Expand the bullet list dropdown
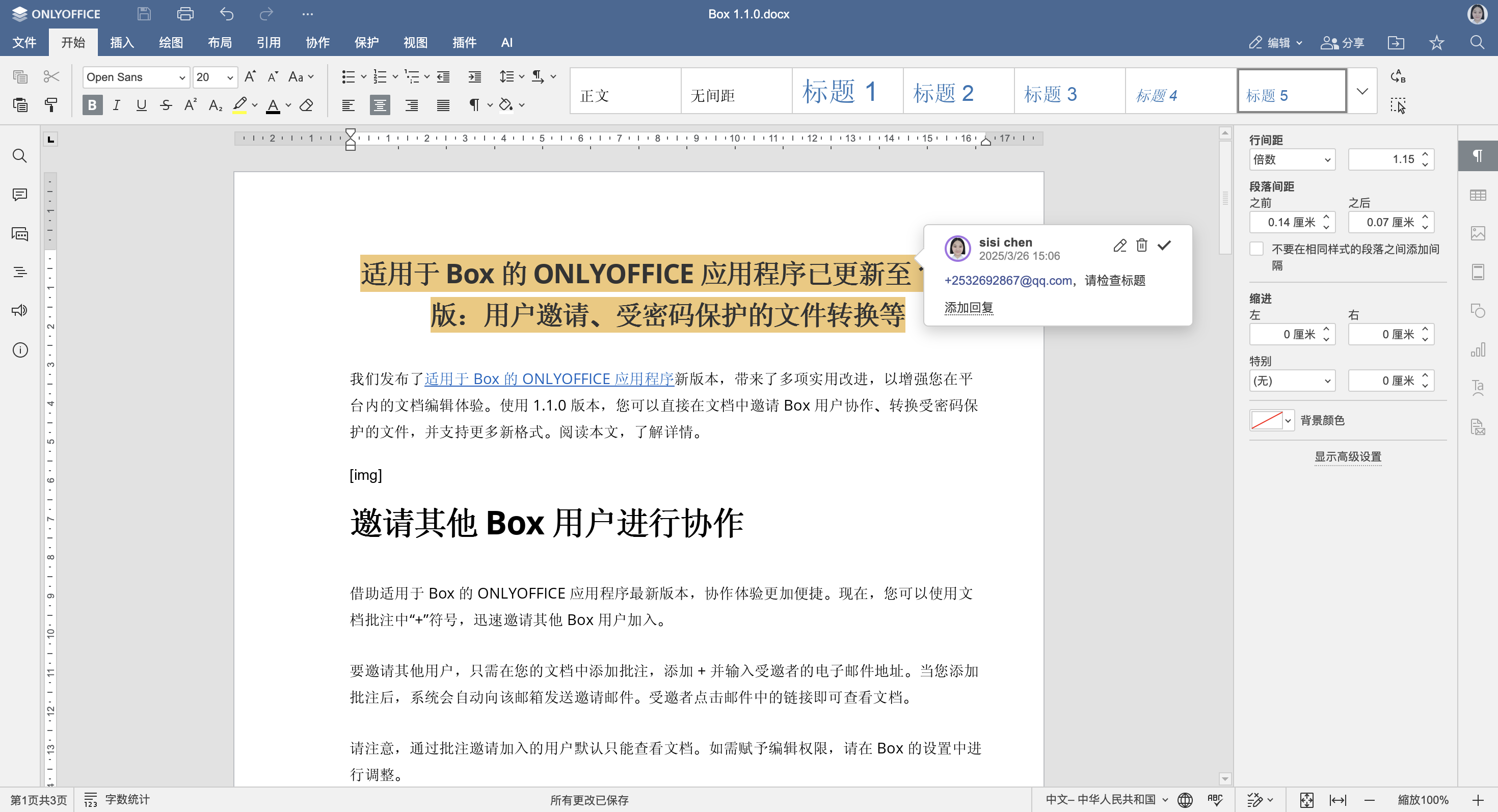This screenshot has width=1498, height=812. click(363, 77)
